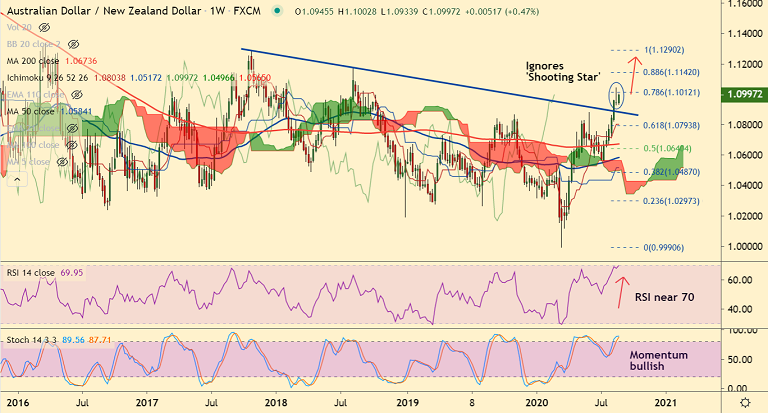This screenshot has width=768, height=413.
Task: Click Fibonacci level 0.786(1.10121)
Action: point(672,93)
